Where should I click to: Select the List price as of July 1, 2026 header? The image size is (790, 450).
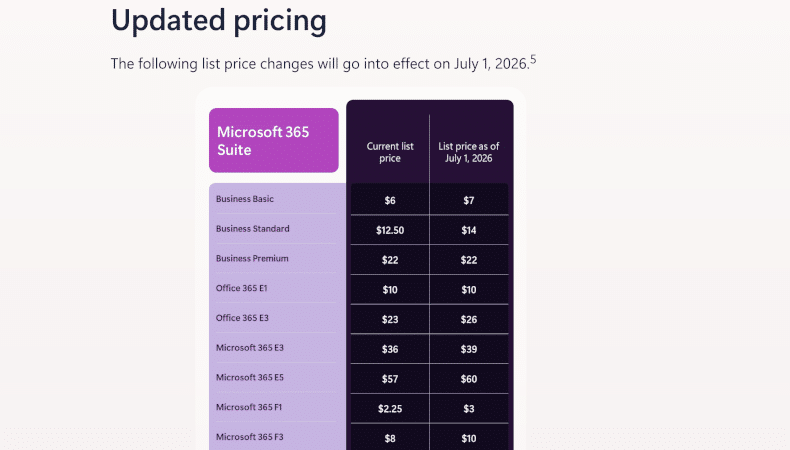pos(469,152)
